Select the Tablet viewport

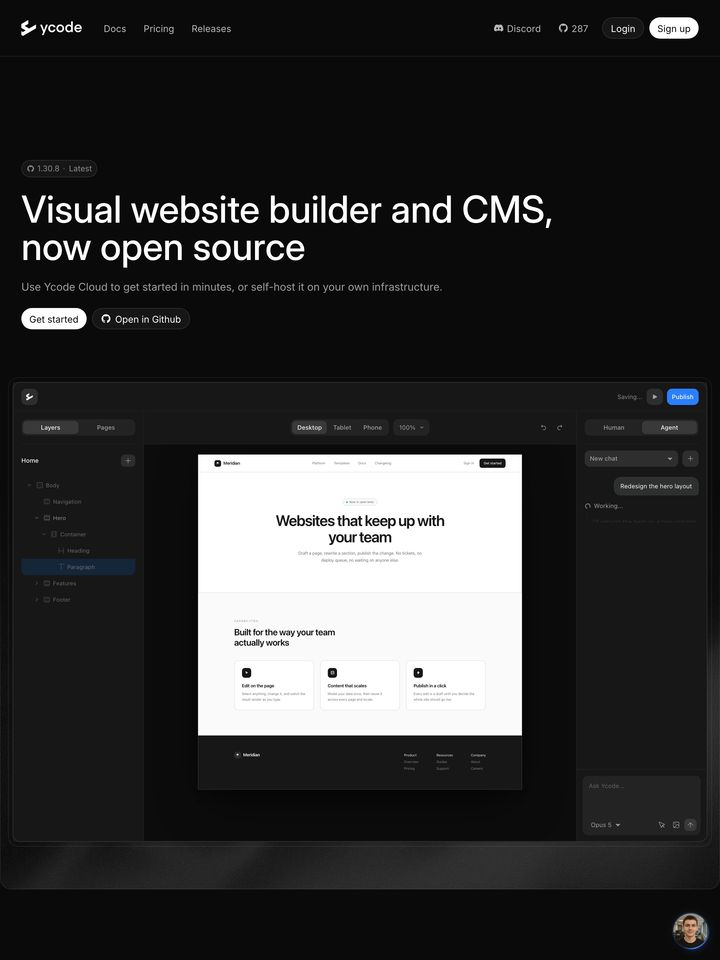[342, 427]
